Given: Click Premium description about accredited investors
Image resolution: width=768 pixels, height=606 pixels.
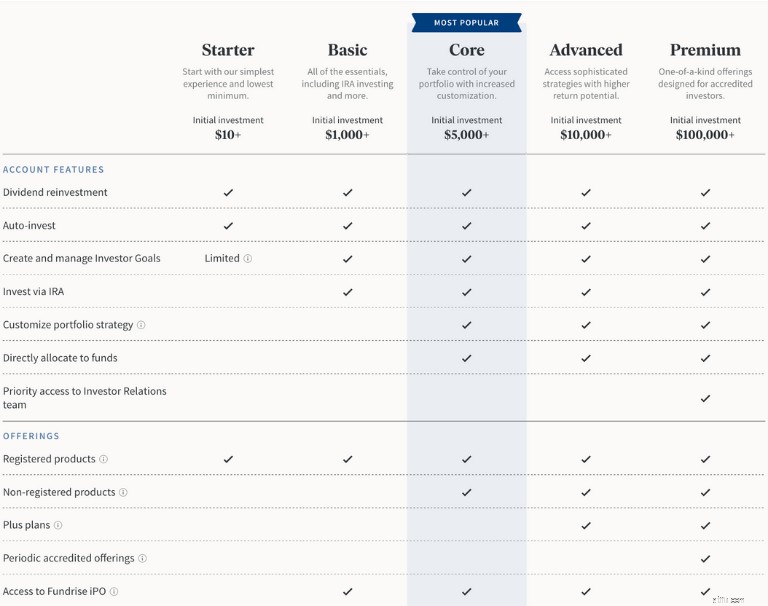Looking at the screenshot, I should pyautogui.click(x=705, y=84).
